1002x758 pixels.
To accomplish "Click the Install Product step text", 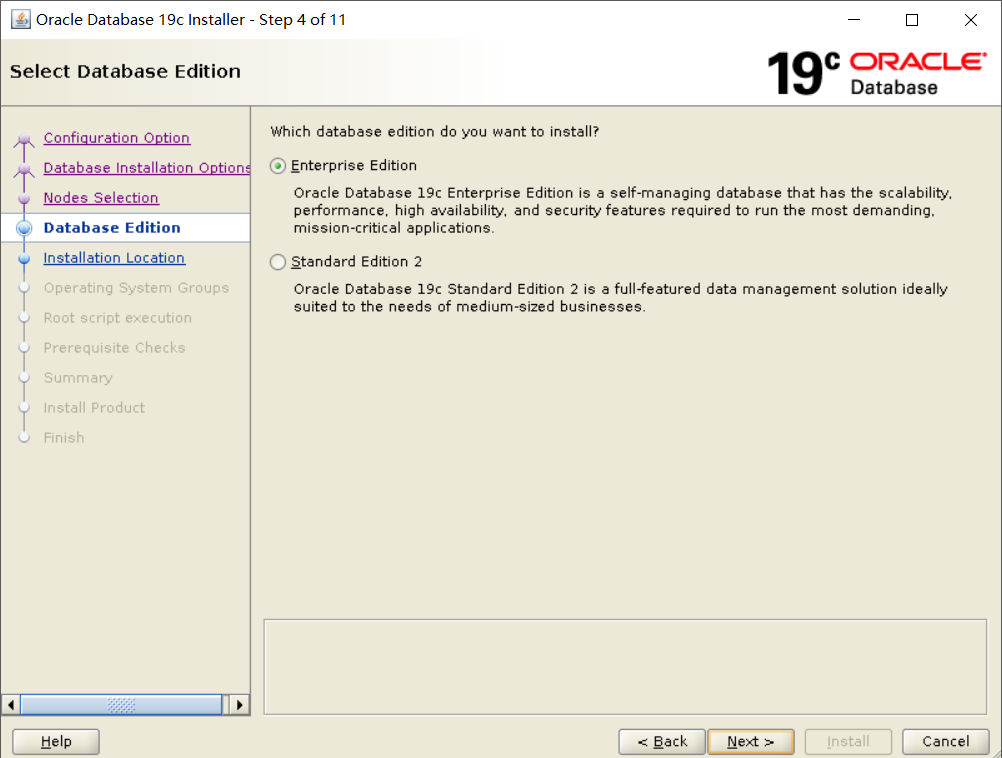I will (94, 408).
